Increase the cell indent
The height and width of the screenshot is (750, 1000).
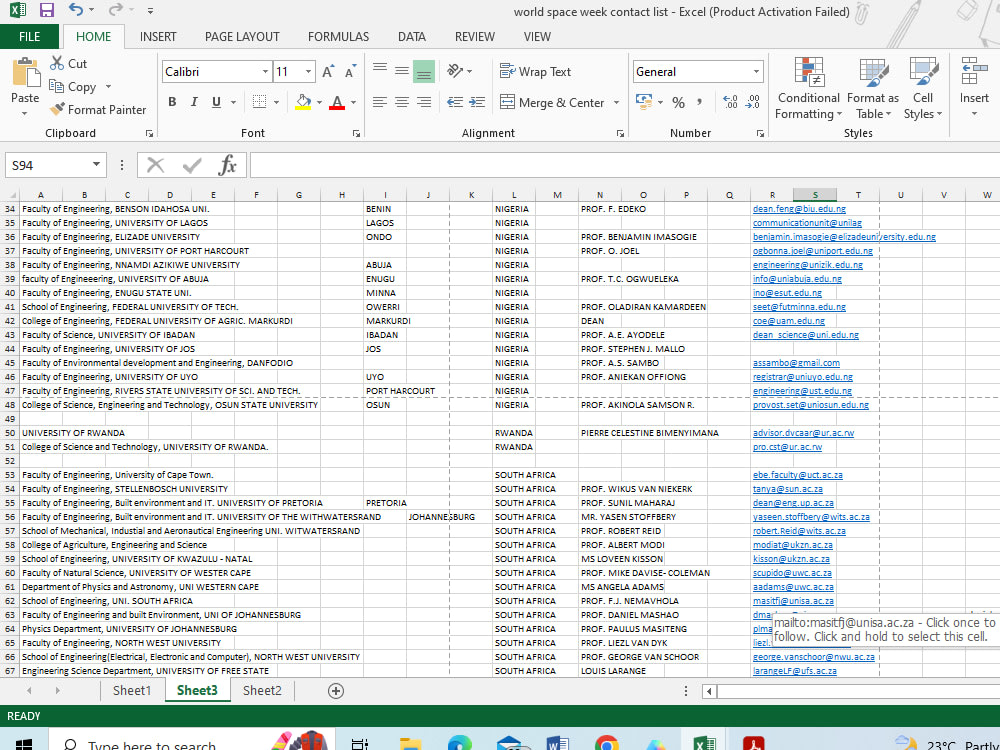(x=476, y=102)
